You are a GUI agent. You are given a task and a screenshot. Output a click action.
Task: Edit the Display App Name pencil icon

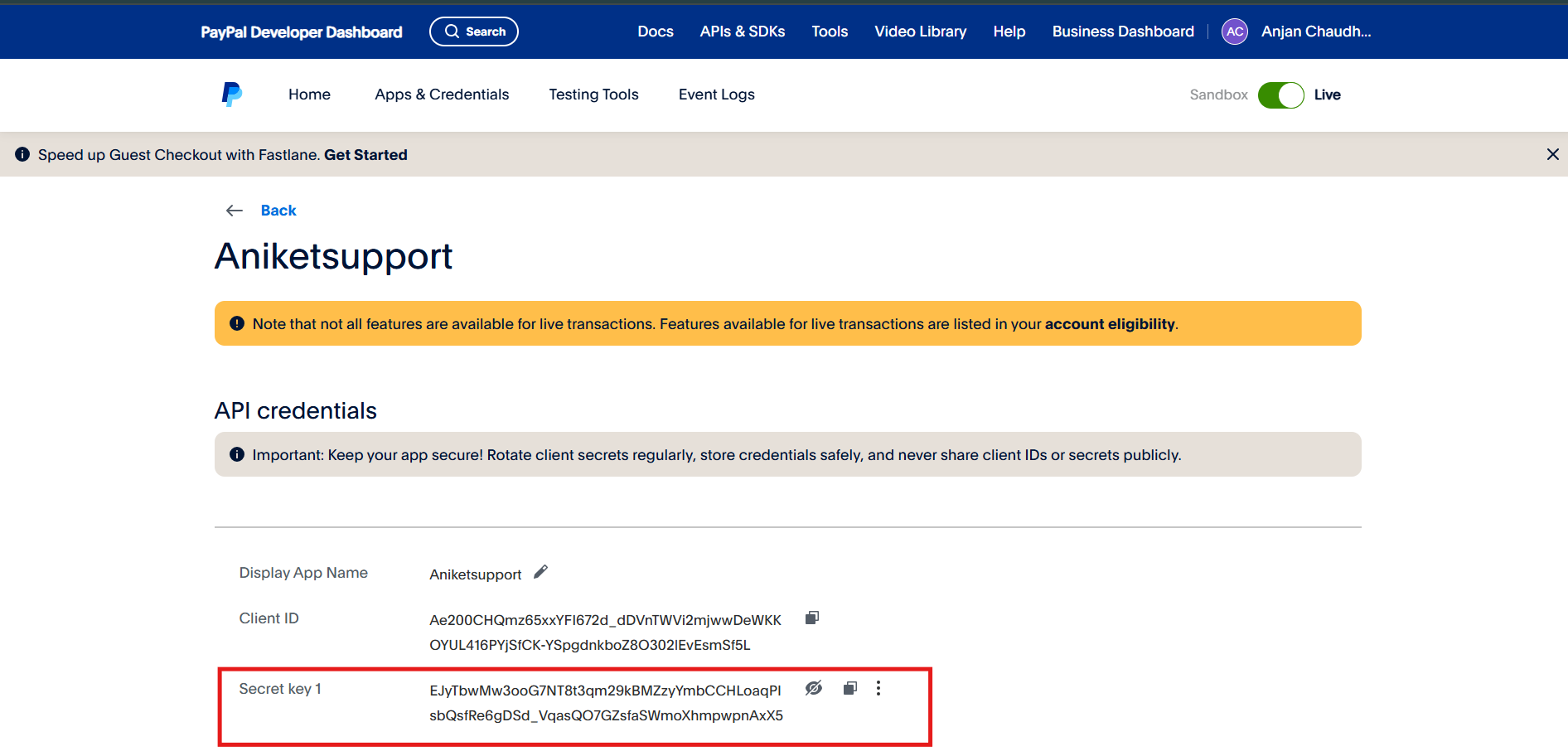tap(540, 572)
